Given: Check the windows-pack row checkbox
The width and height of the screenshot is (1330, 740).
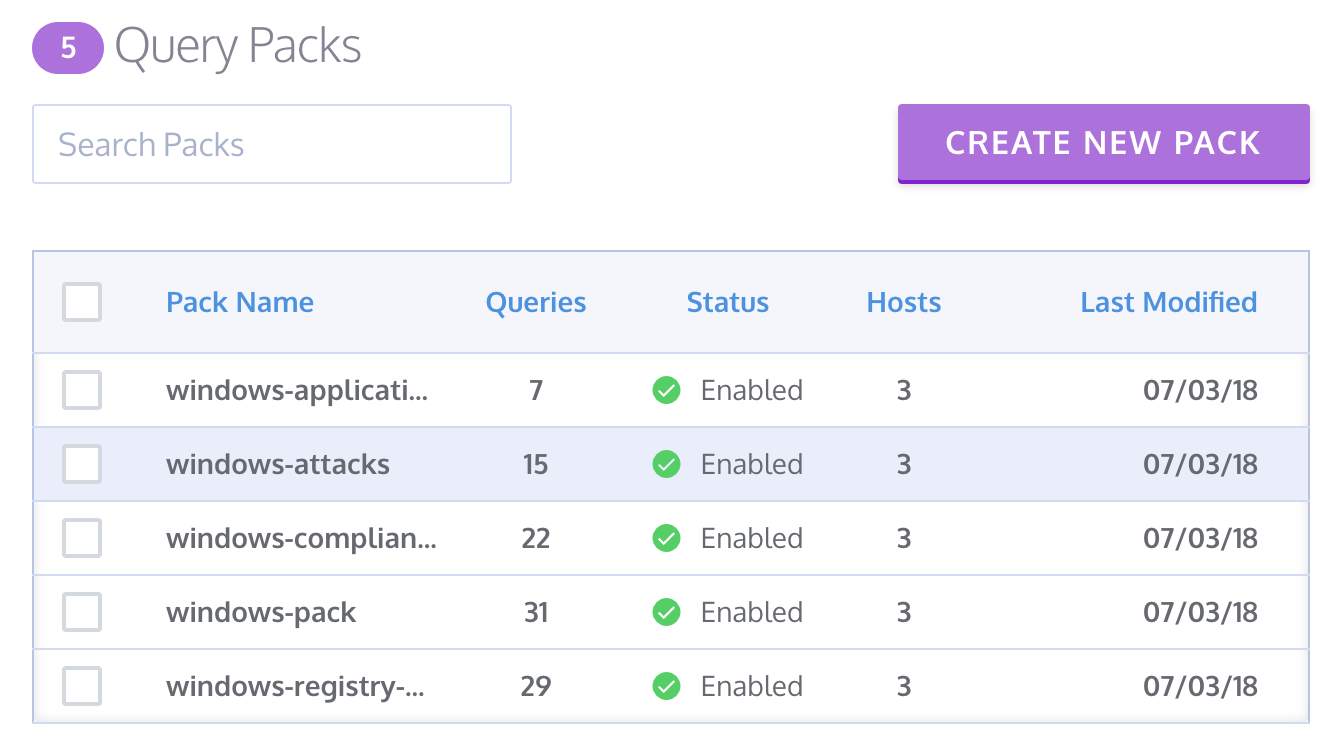Looking at the screenshot, I should coord(82,612).
